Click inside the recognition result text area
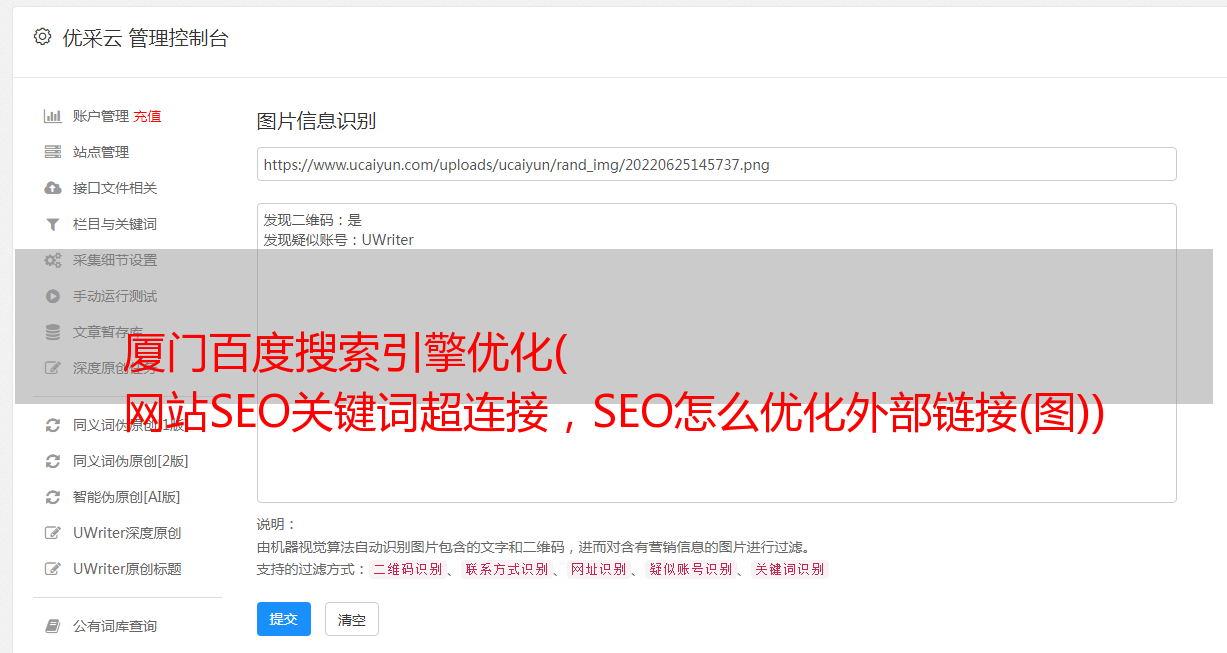 tap(716, 352)
